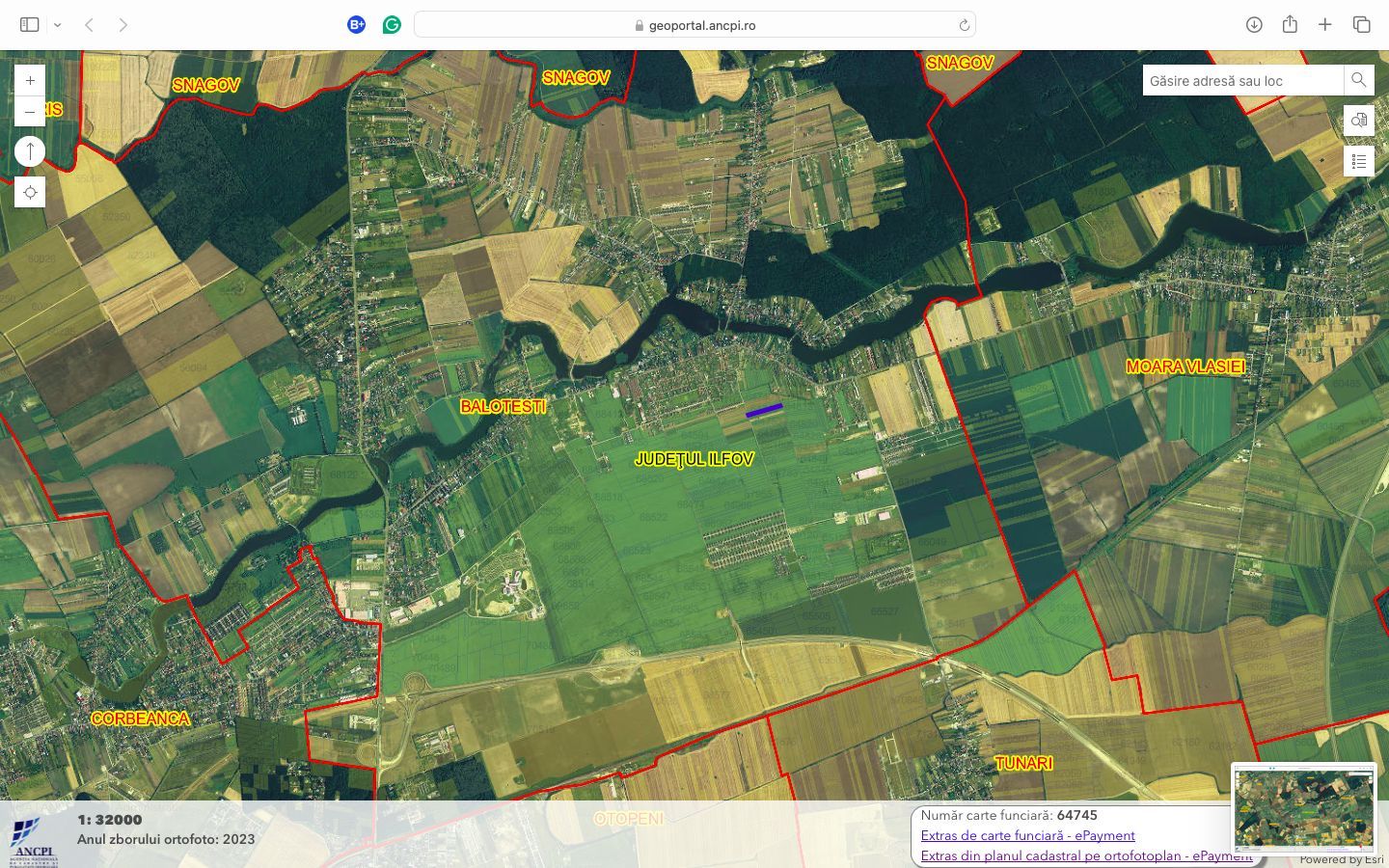Toggle the Safari sidebar
The height and width of the screenshot is (868, 1389).
tap(30, 24)
